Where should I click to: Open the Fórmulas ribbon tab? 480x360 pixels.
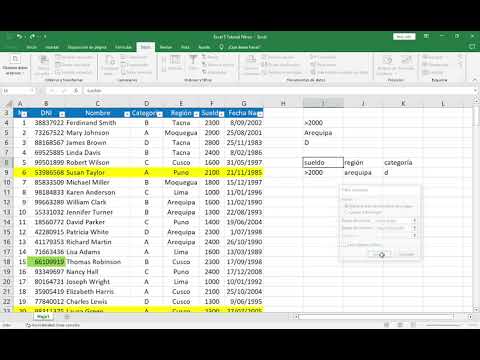123,47
